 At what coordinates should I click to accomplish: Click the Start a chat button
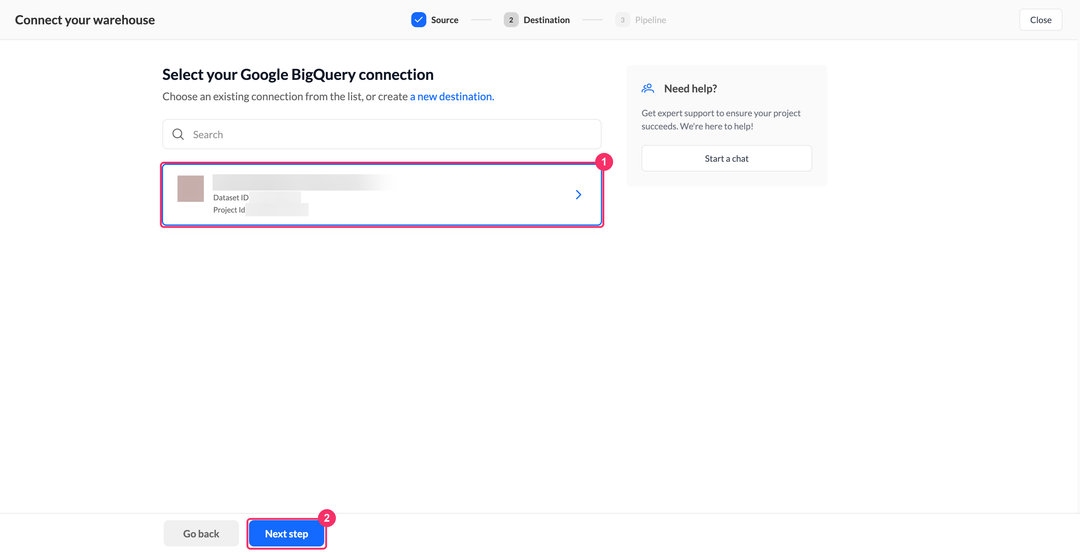(x=727, y=158)
